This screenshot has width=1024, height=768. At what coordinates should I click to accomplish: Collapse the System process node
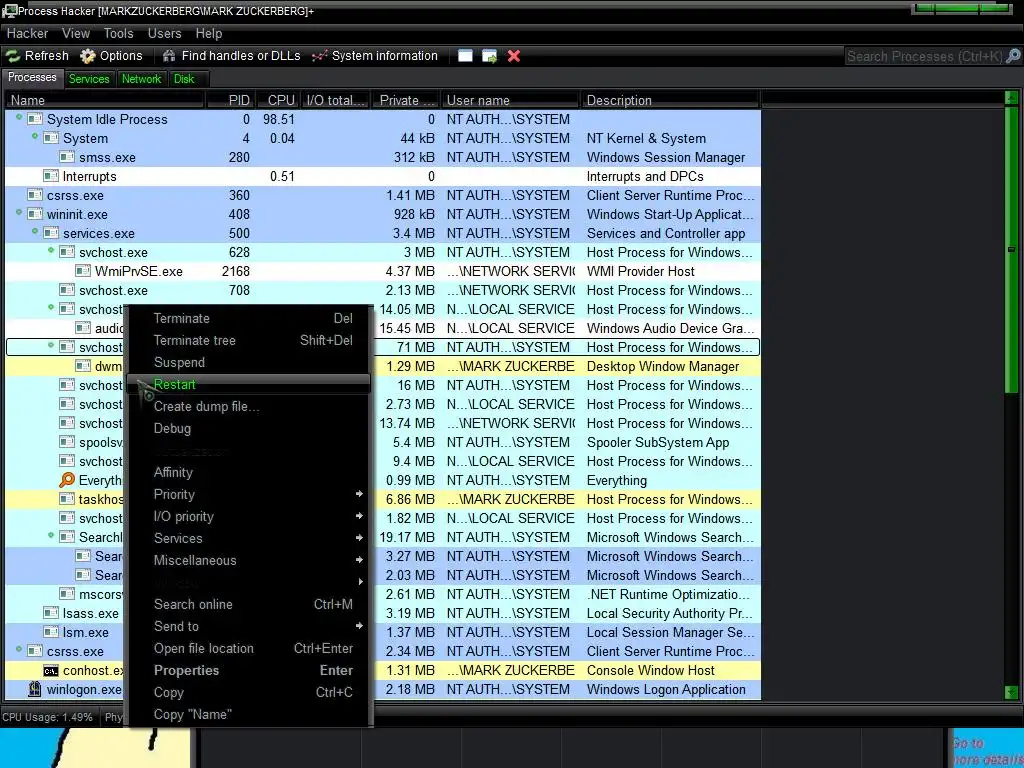click(35, 136)
